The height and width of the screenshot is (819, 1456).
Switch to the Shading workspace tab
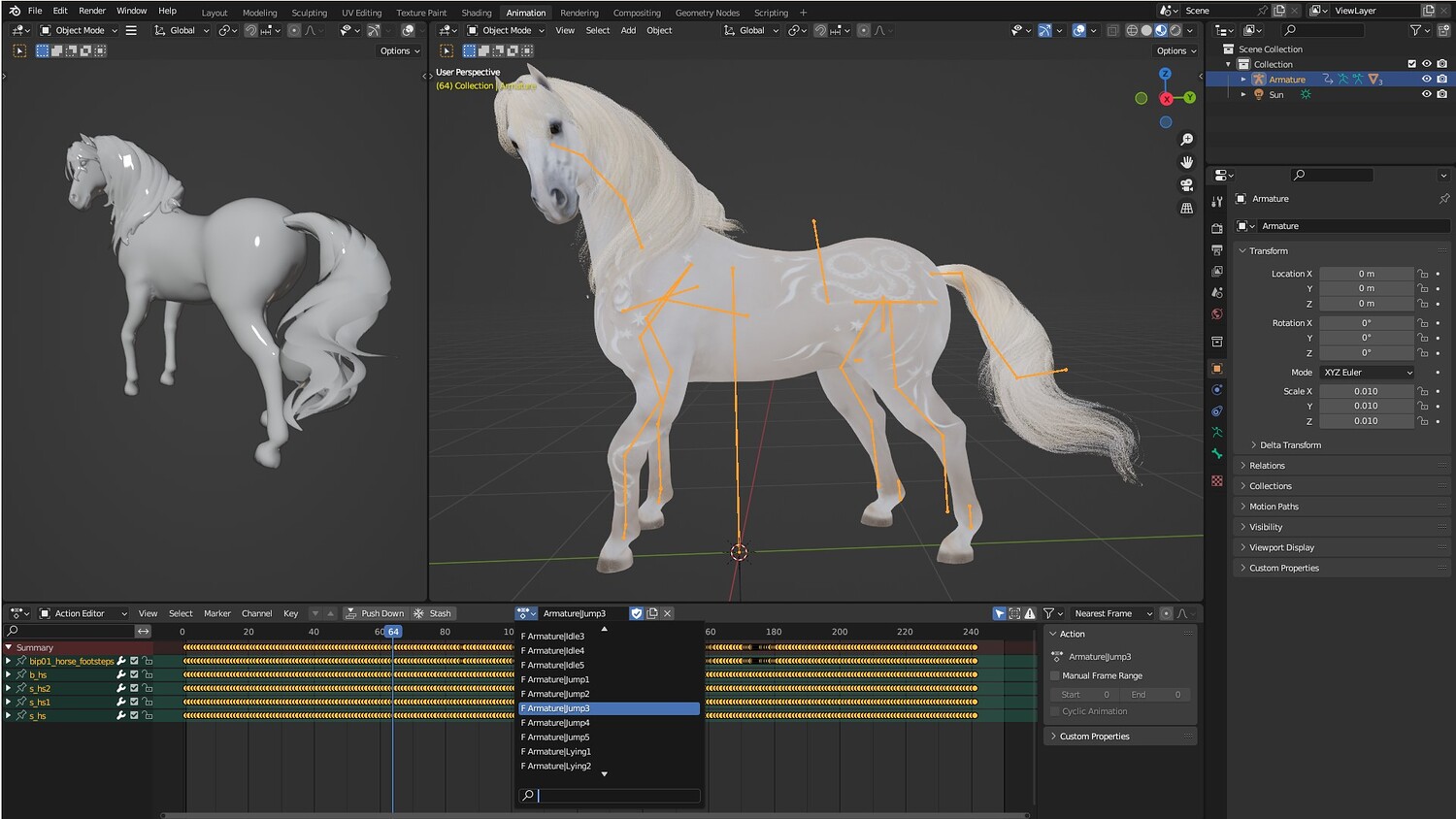pyautogui.click(x=476, y=13)
